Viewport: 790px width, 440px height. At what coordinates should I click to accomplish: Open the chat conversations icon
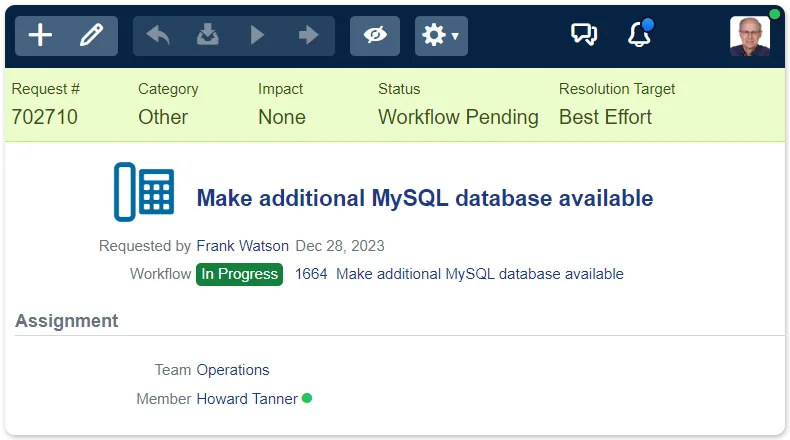pyautogui.click(x=584, y=35)
